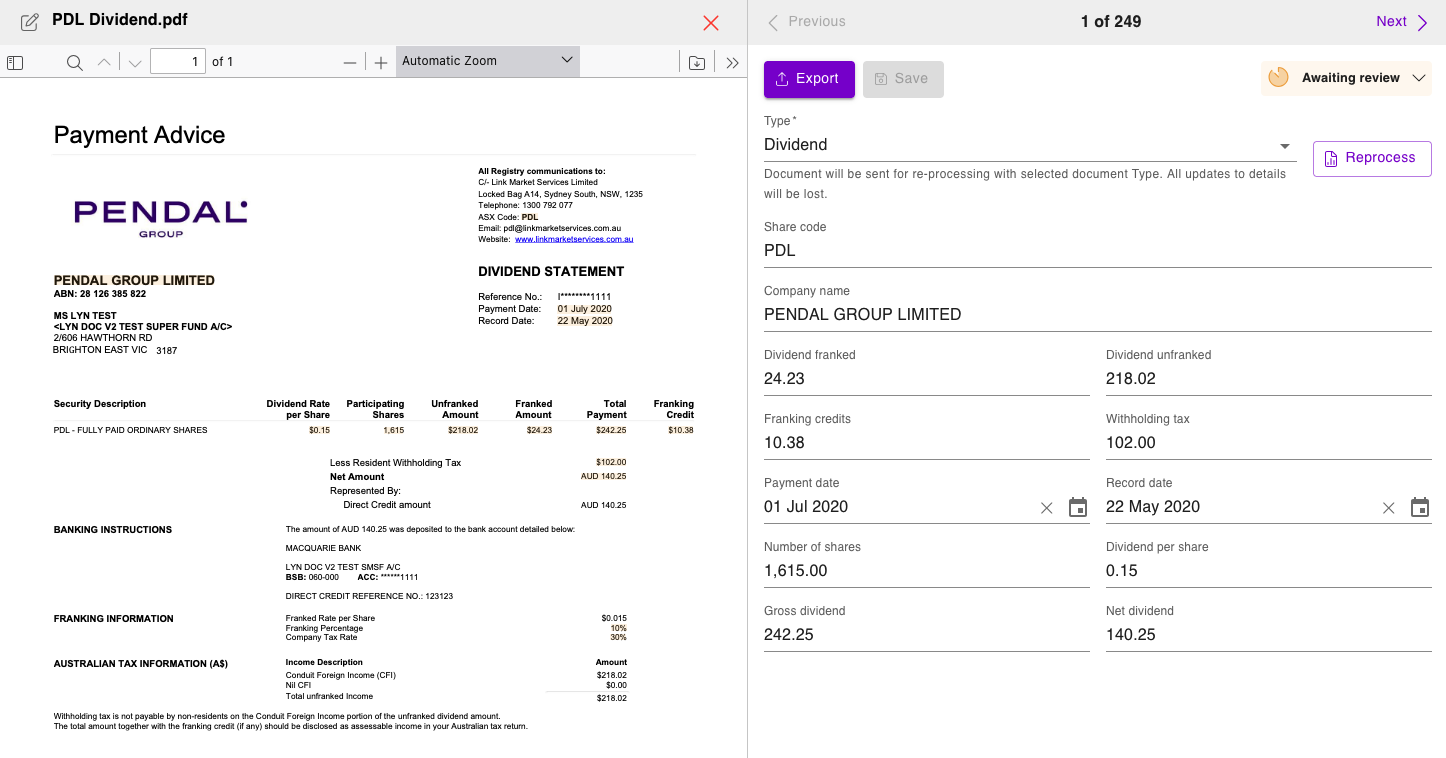Edit the Share code field

(x=1098, y=251)
